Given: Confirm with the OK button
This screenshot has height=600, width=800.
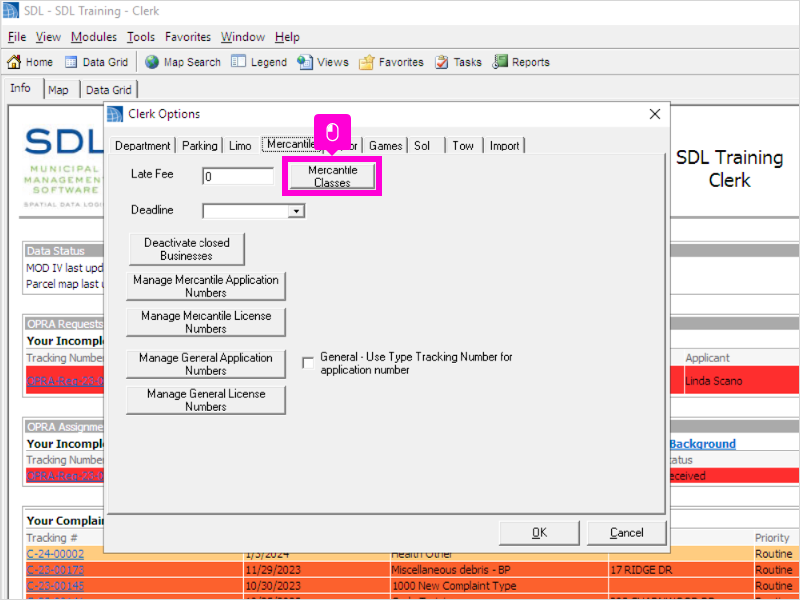Looking at the screenshot, I should [539, 533].
